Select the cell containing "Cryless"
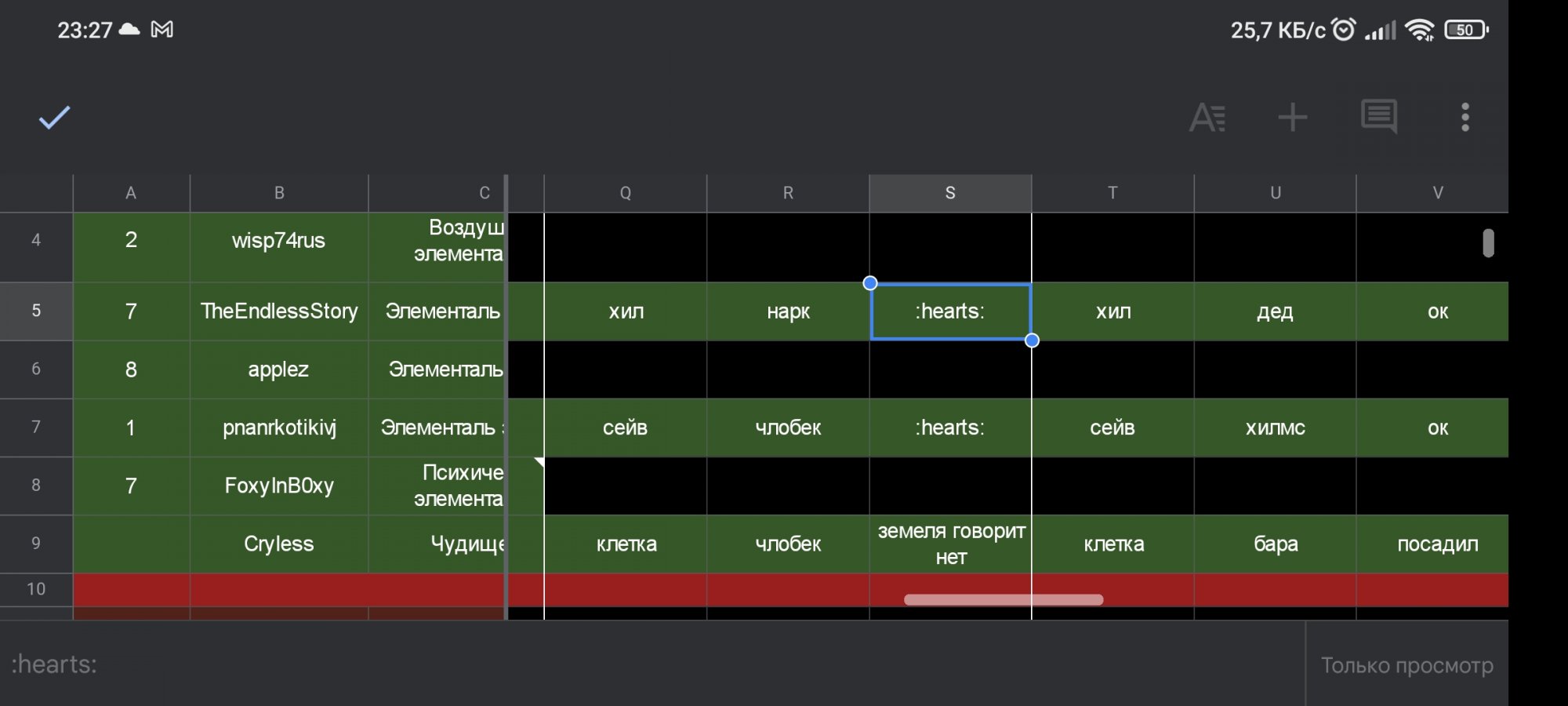The height and width of the screenshot is (706, 1568). 278,544
